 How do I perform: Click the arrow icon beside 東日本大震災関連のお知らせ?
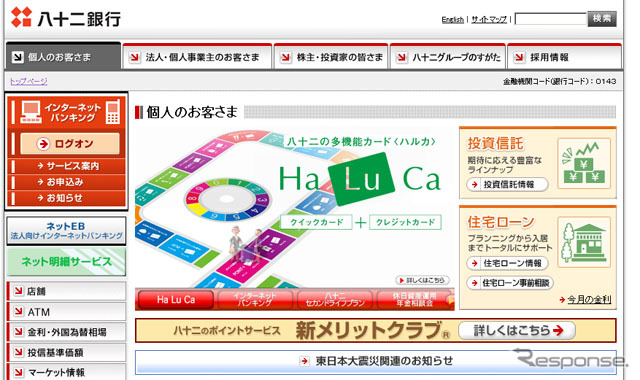coord(304,361)
